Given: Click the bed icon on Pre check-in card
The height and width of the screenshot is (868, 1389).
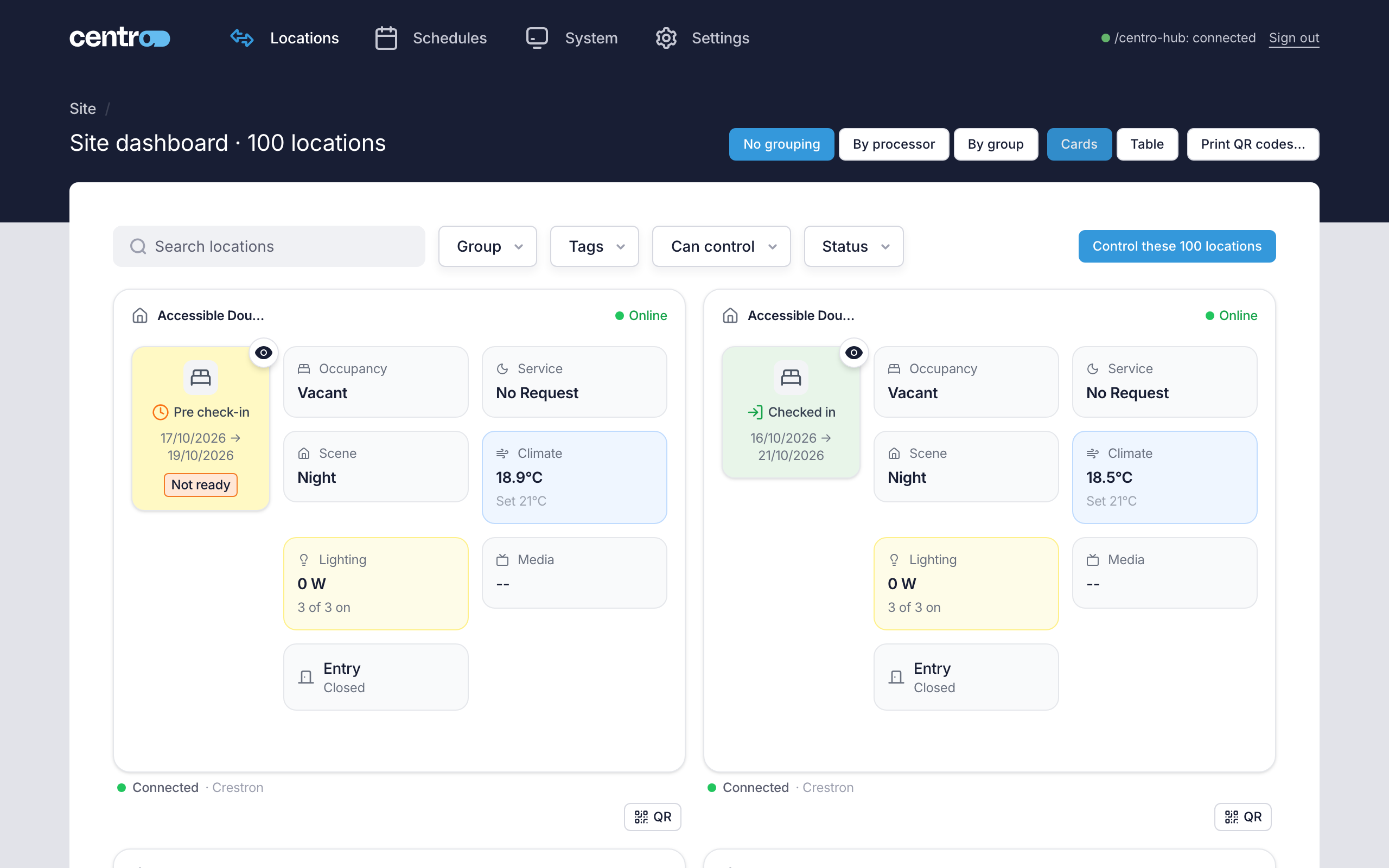Looking at the screenshot, I should pos(200,377).
